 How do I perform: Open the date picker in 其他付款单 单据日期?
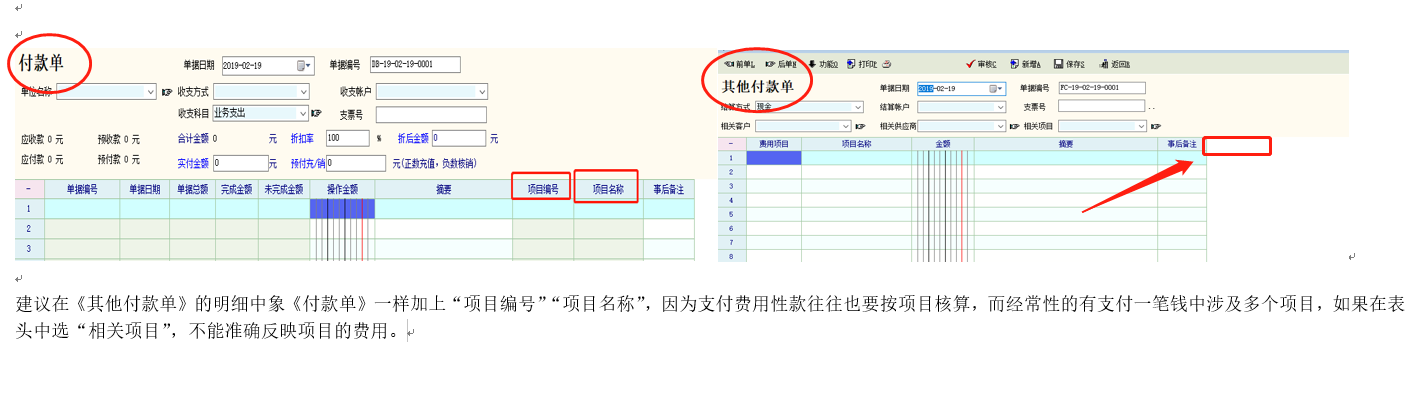pyautogui.click(x=997, y=88)
